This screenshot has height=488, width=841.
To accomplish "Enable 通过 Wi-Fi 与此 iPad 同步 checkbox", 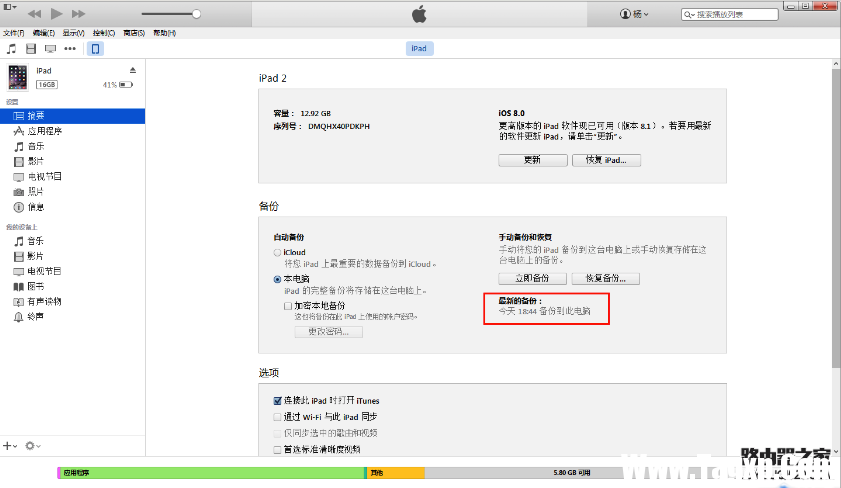I will point(277,417).
